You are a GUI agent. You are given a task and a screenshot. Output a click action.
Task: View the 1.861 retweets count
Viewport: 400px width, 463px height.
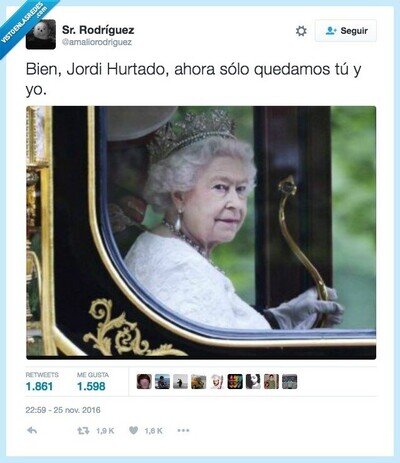click(39, 386)
